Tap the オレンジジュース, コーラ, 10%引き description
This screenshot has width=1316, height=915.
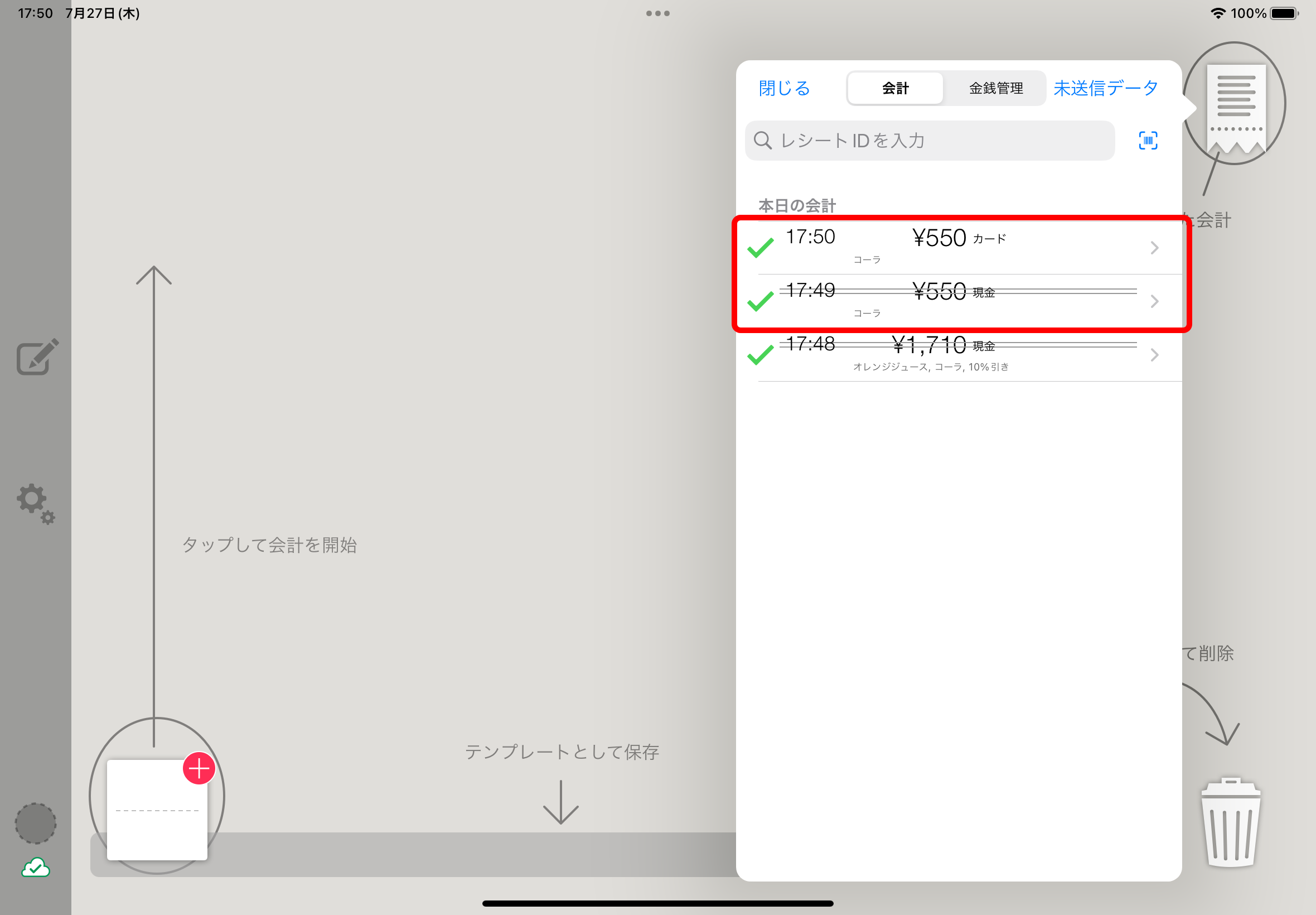coord(931,367)
